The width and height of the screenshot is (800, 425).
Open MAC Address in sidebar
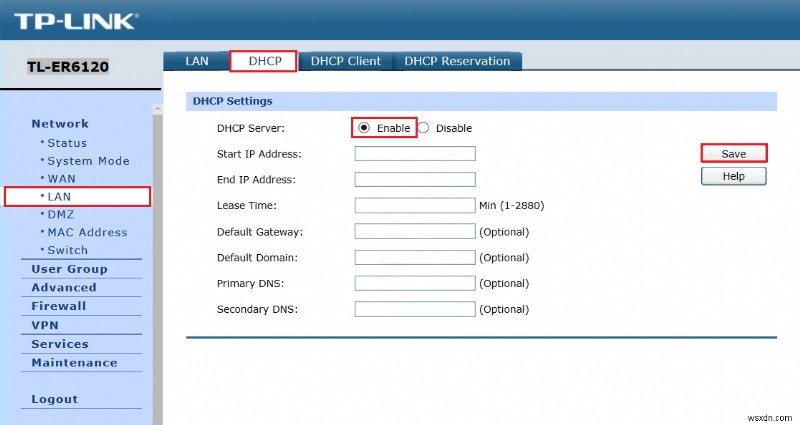(87, 233)
